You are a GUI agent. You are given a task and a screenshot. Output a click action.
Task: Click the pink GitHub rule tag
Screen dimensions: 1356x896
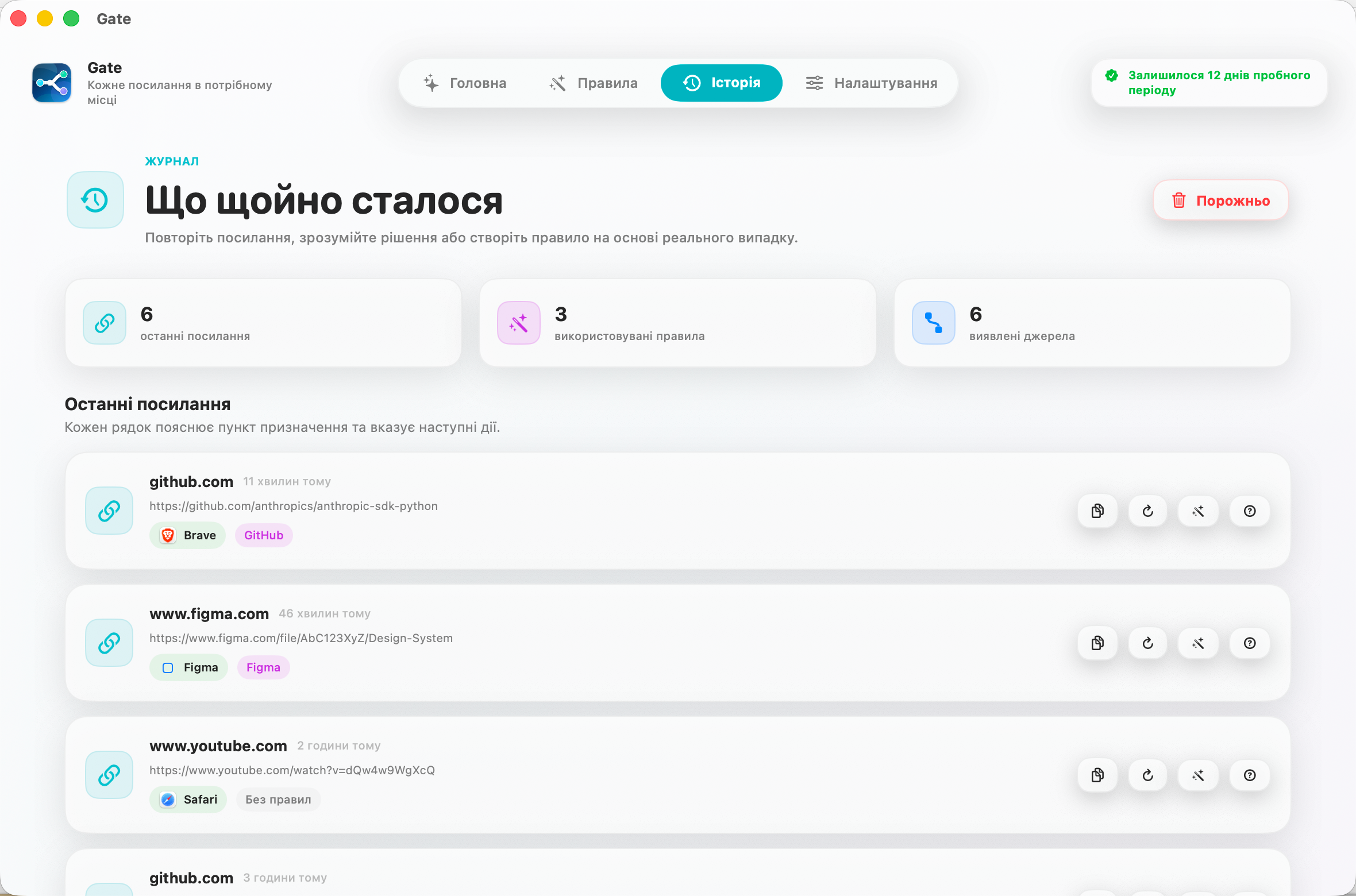coord(264,535)
